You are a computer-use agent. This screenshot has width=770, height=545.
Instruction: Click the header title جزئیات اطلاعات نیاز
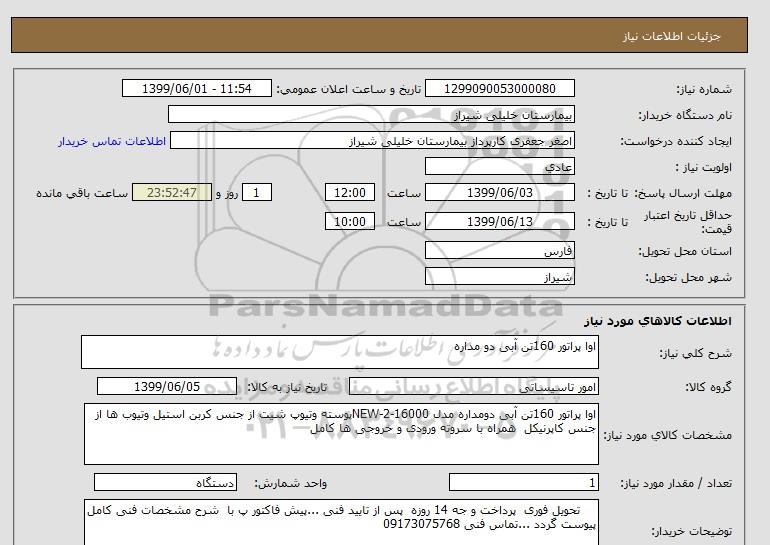click(671, 36)
